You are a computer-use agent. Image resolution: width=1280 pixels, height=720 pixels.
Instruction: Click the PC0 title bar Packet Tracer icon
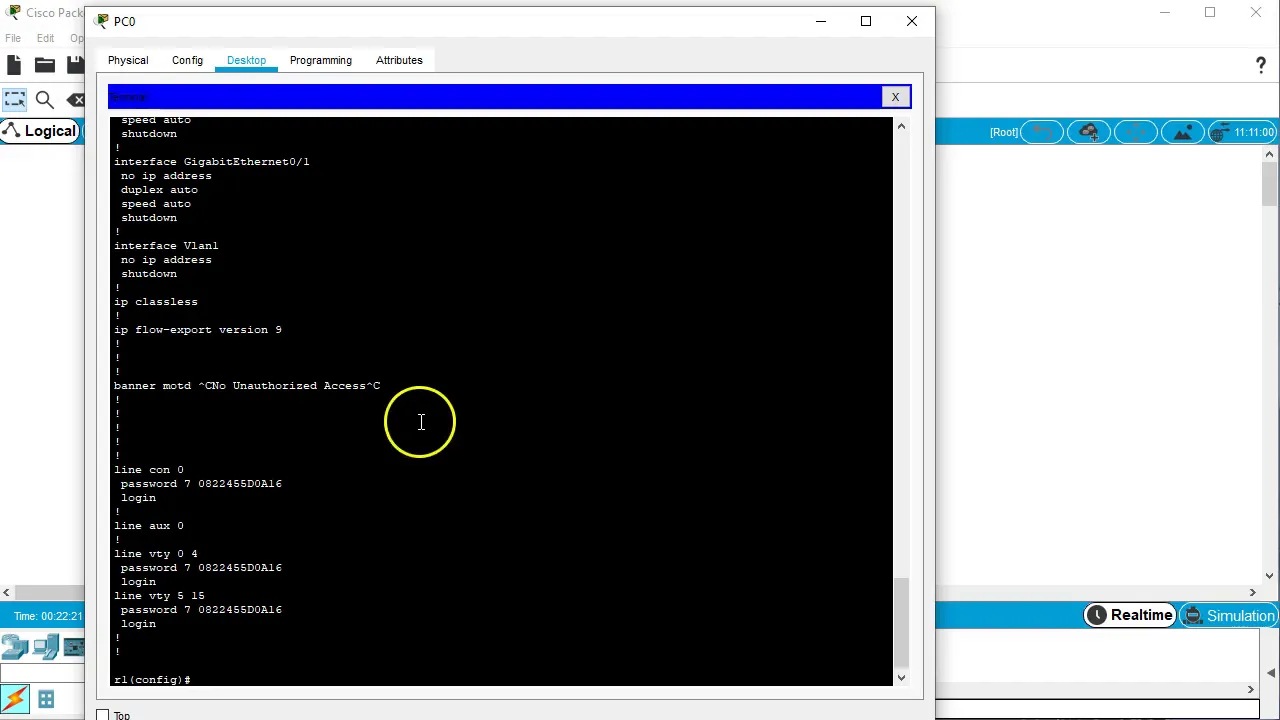click(x=102, y=21)
